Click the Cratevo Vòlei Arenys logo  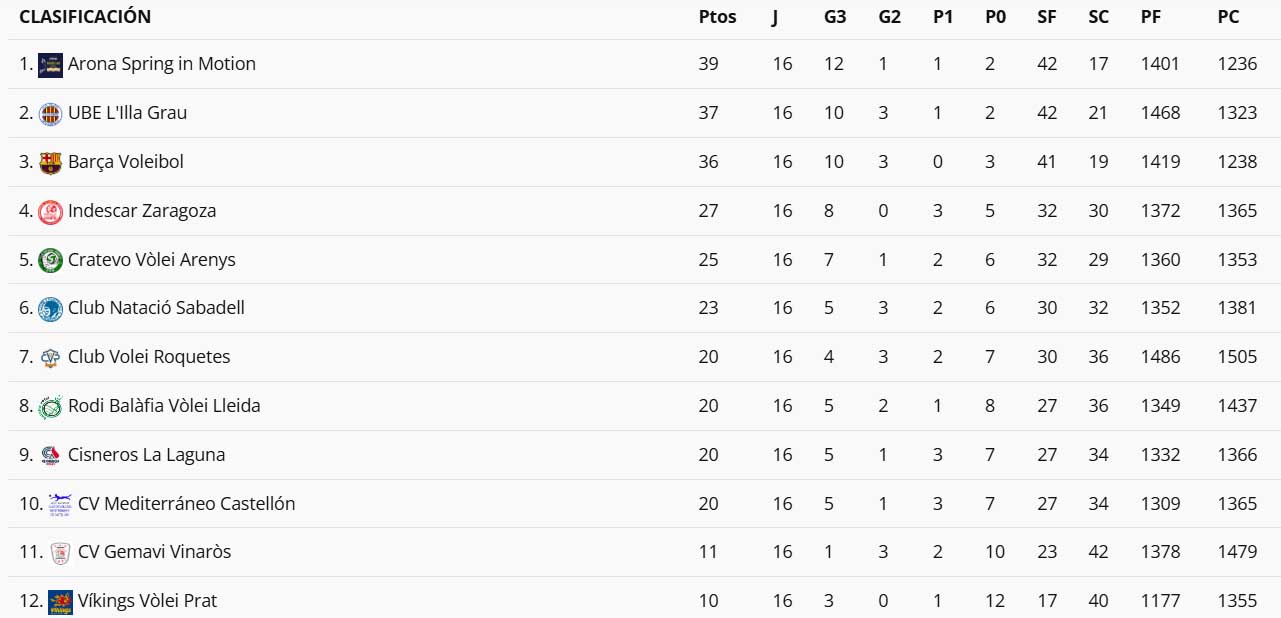(x=50, y=260)
